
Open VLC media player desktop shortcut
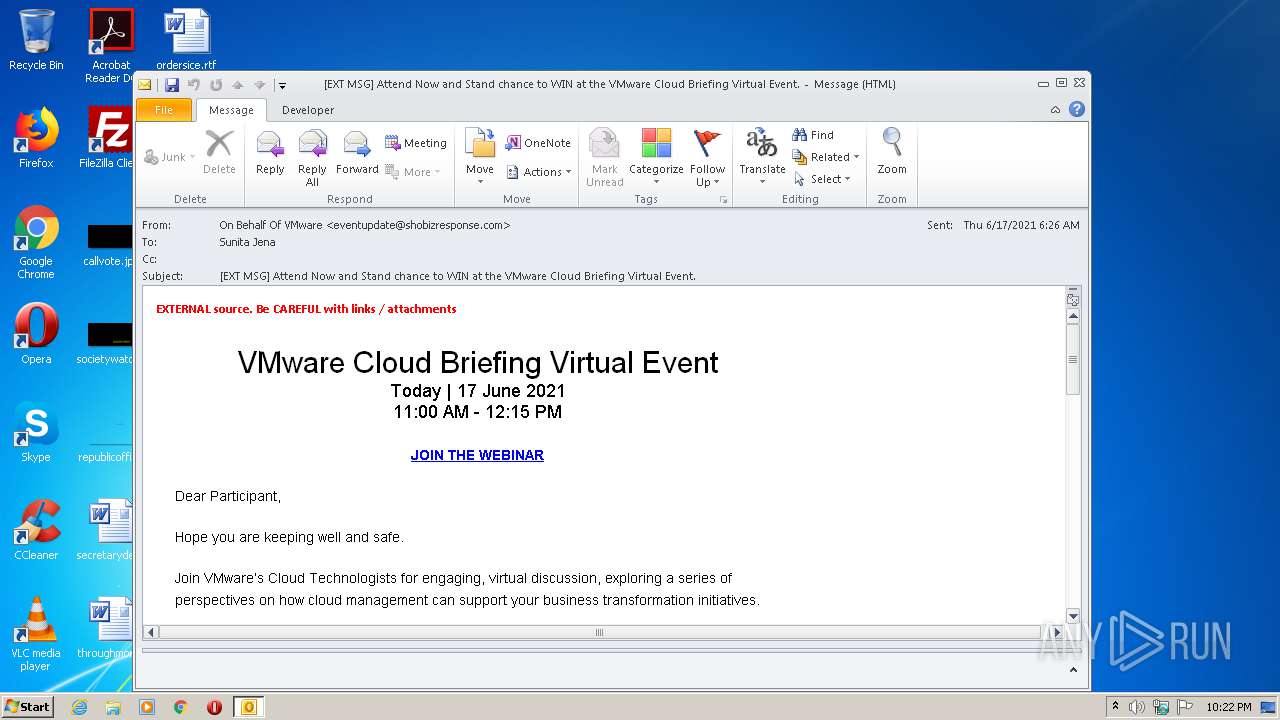coord(36,634)
